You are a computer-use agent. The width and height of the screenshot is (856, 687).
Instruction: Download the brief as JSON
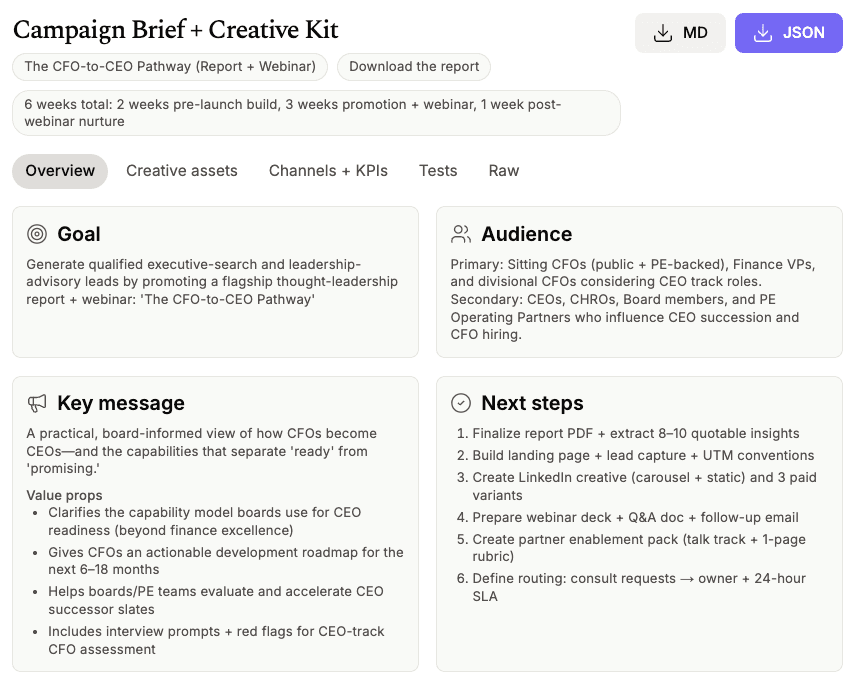point(789,33)
